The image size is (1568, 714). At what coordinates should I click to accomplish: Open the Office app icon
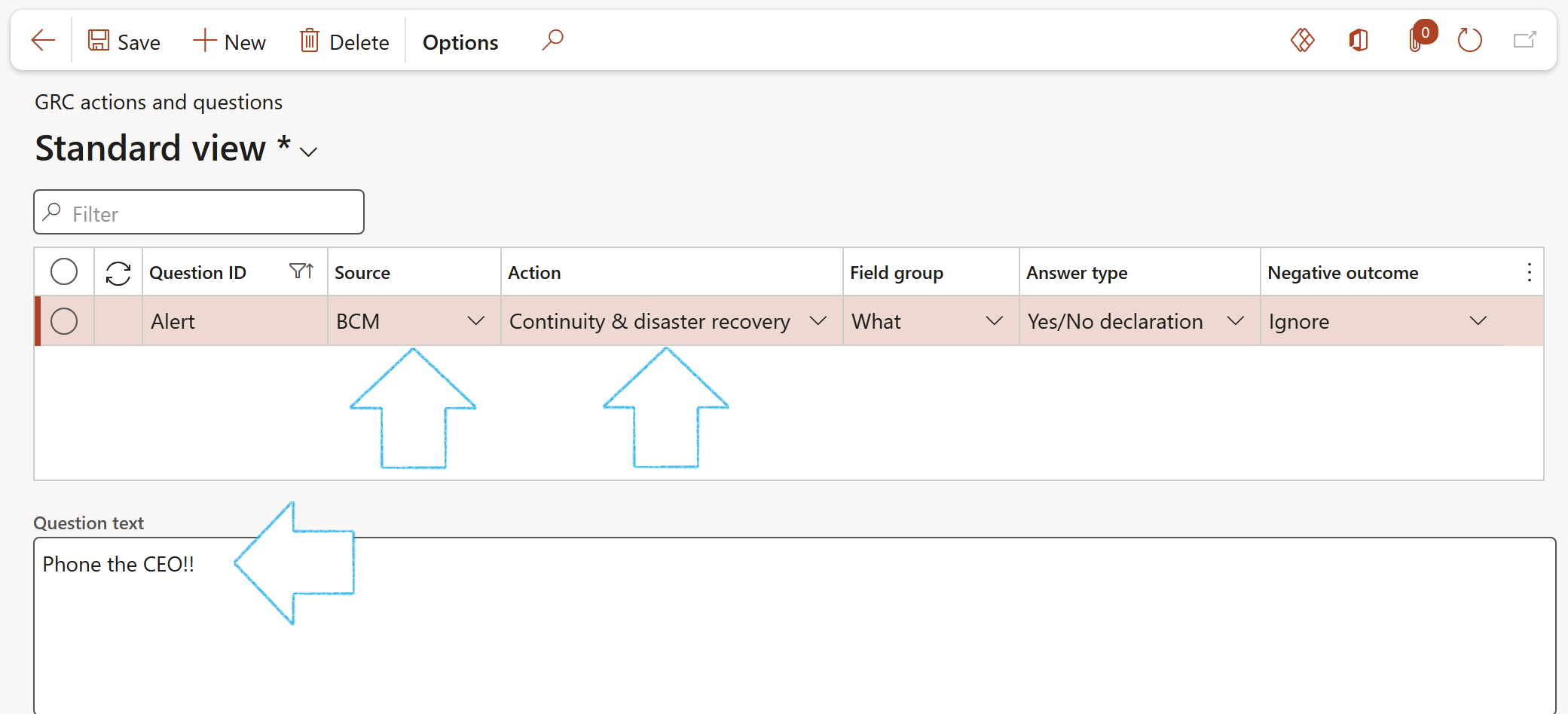pos(1359,40)
